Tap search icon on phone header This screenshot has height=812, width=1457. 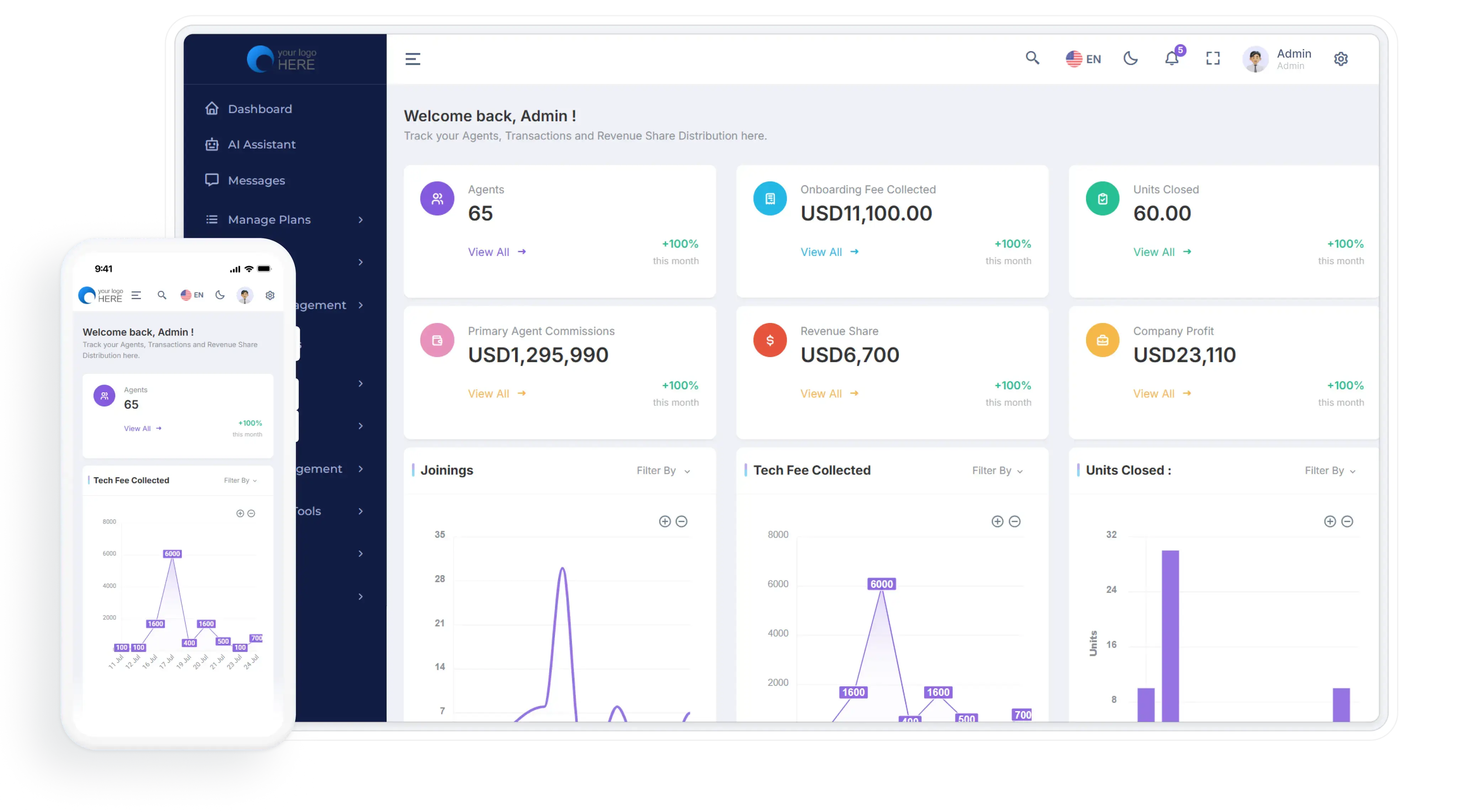pyautogui.click(x=162, y=295)
